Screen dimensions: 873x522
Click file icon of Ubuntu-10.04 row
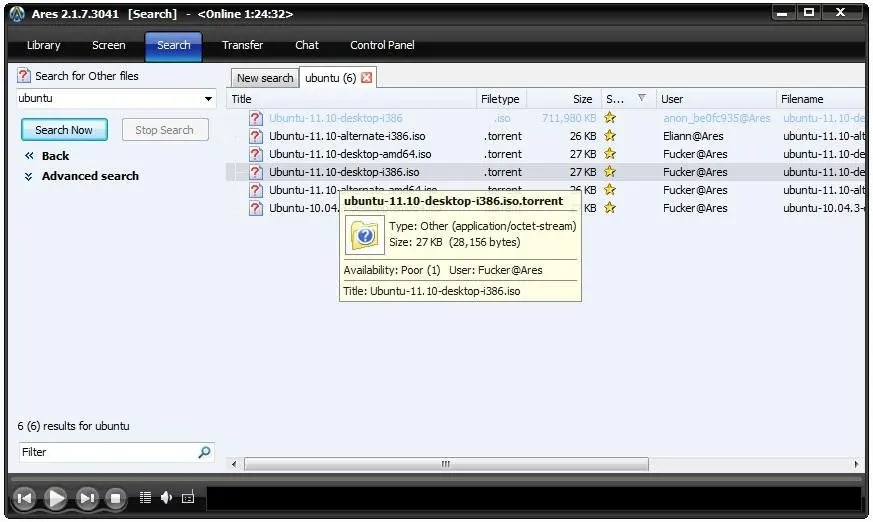click(x=256, y=208)
